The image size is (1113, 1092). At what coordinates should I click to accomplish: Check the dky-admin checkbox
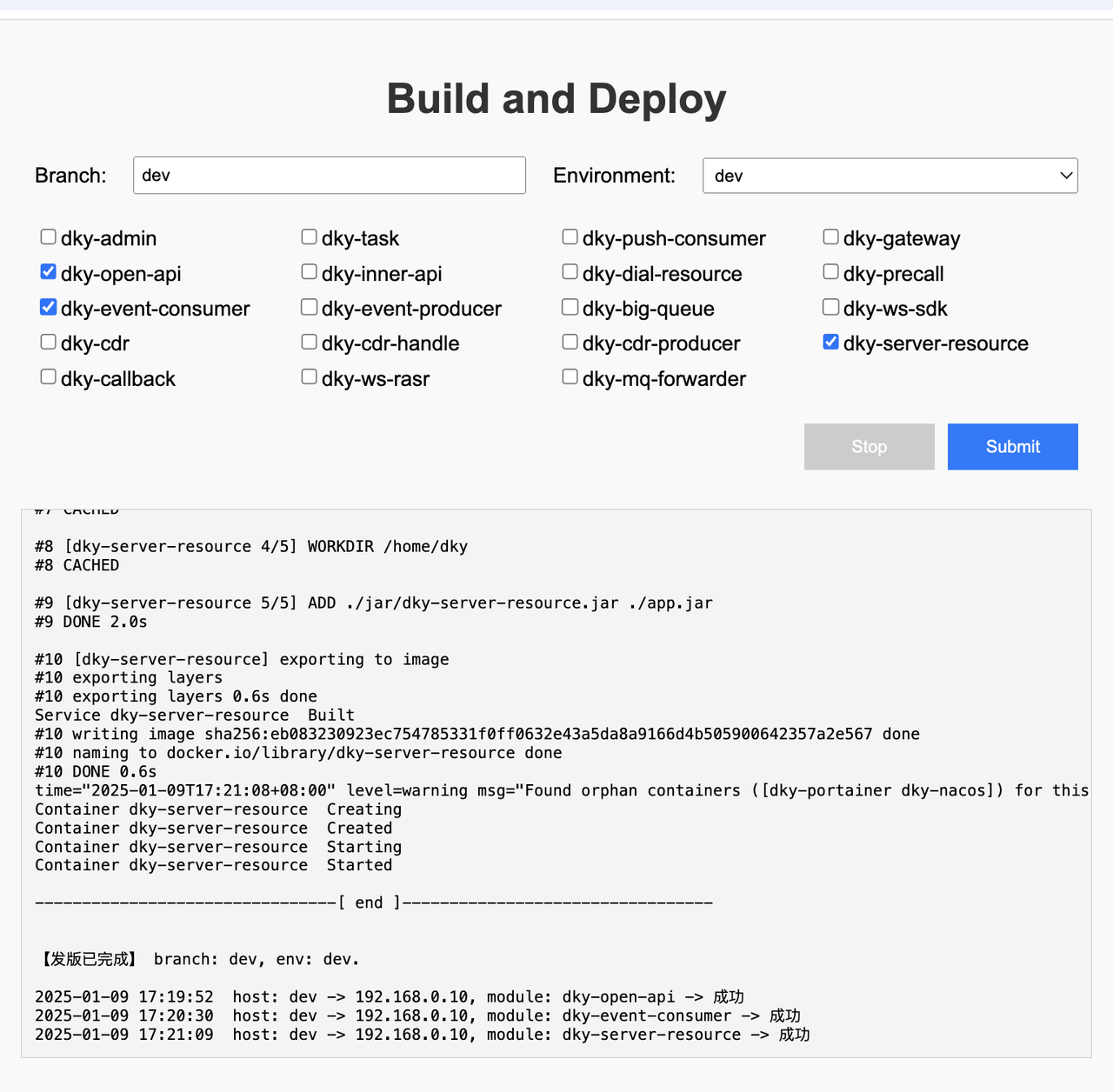click(x=49, y=237)
